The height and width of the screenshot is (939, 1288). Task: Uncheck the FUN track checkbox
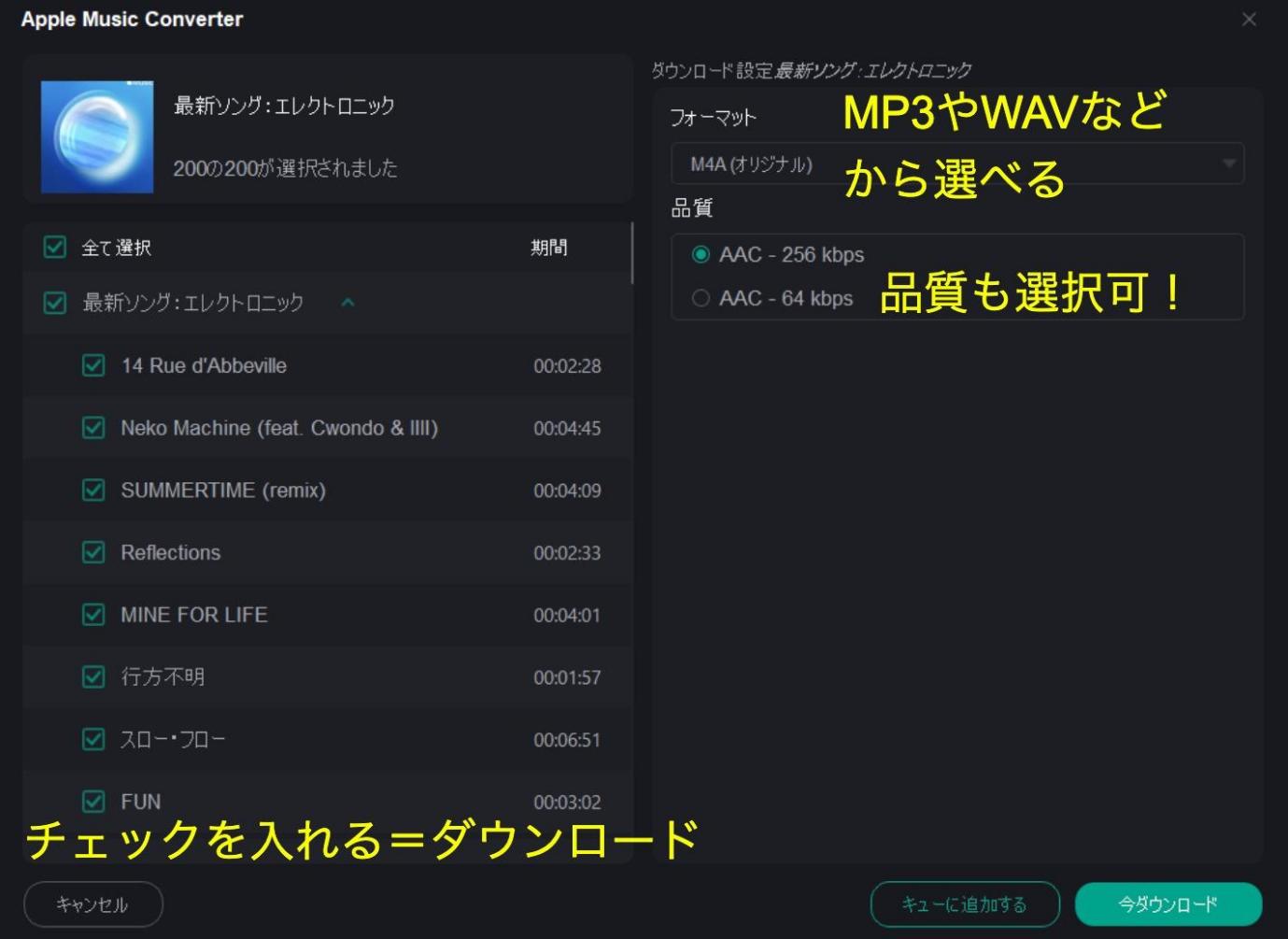pos(93,802)
